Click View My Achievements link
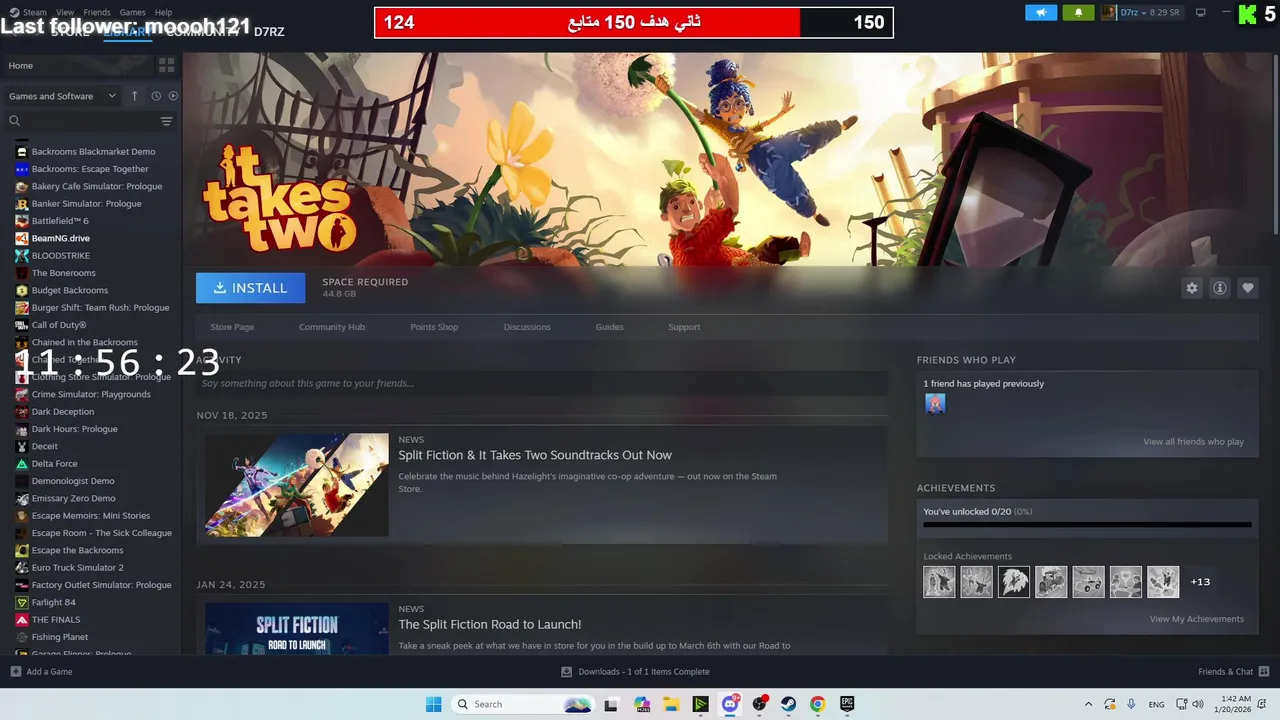Viewport: 1280px width, 720px height. pos(1197,619)
